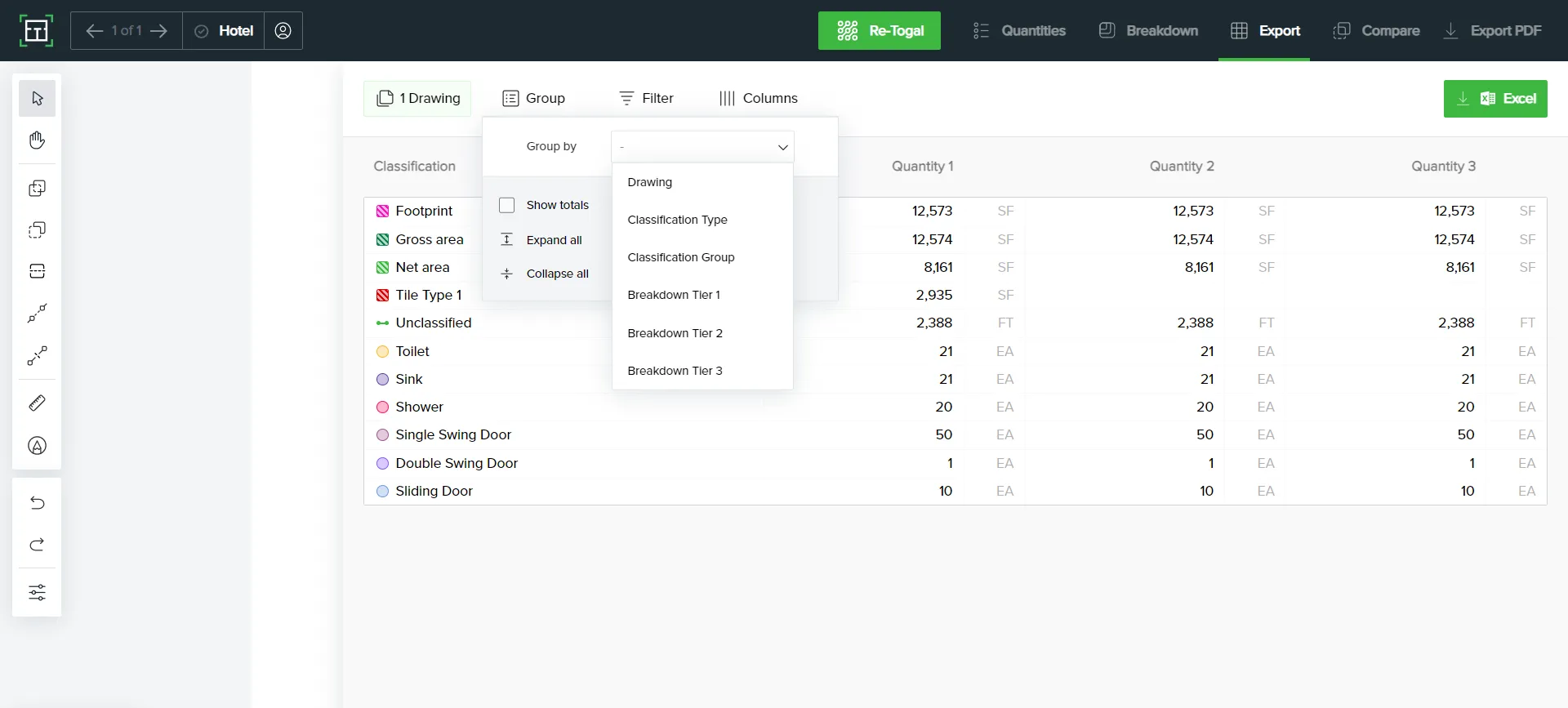Viewport: 1568px width, 708px height.
Task: Choose Breakdown Tier 2 option
Action: tap(702, 333)
